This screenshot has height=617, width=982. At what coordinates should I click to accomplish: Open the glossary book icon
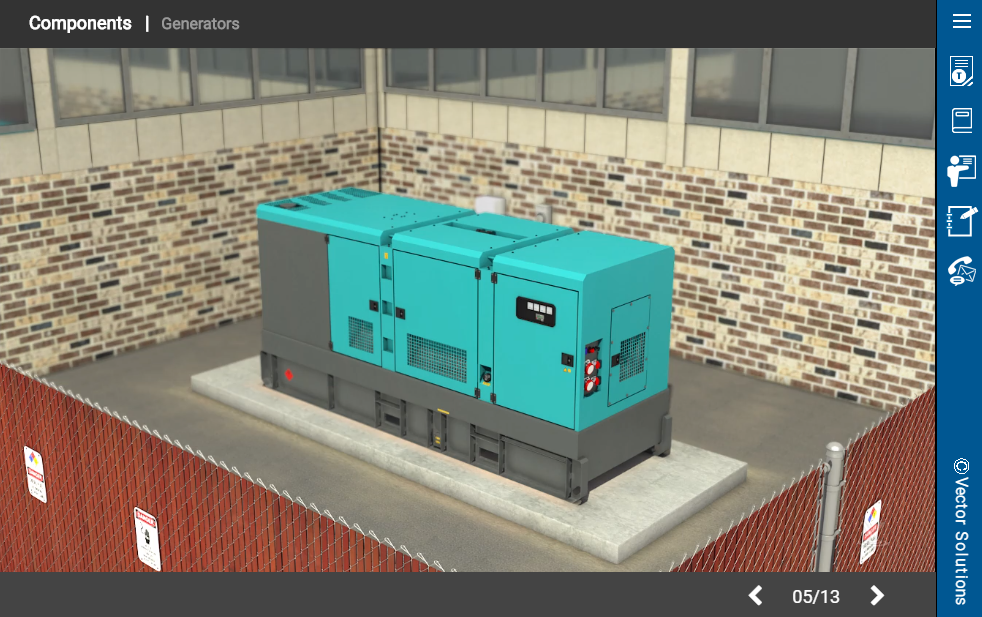(961, 121)
